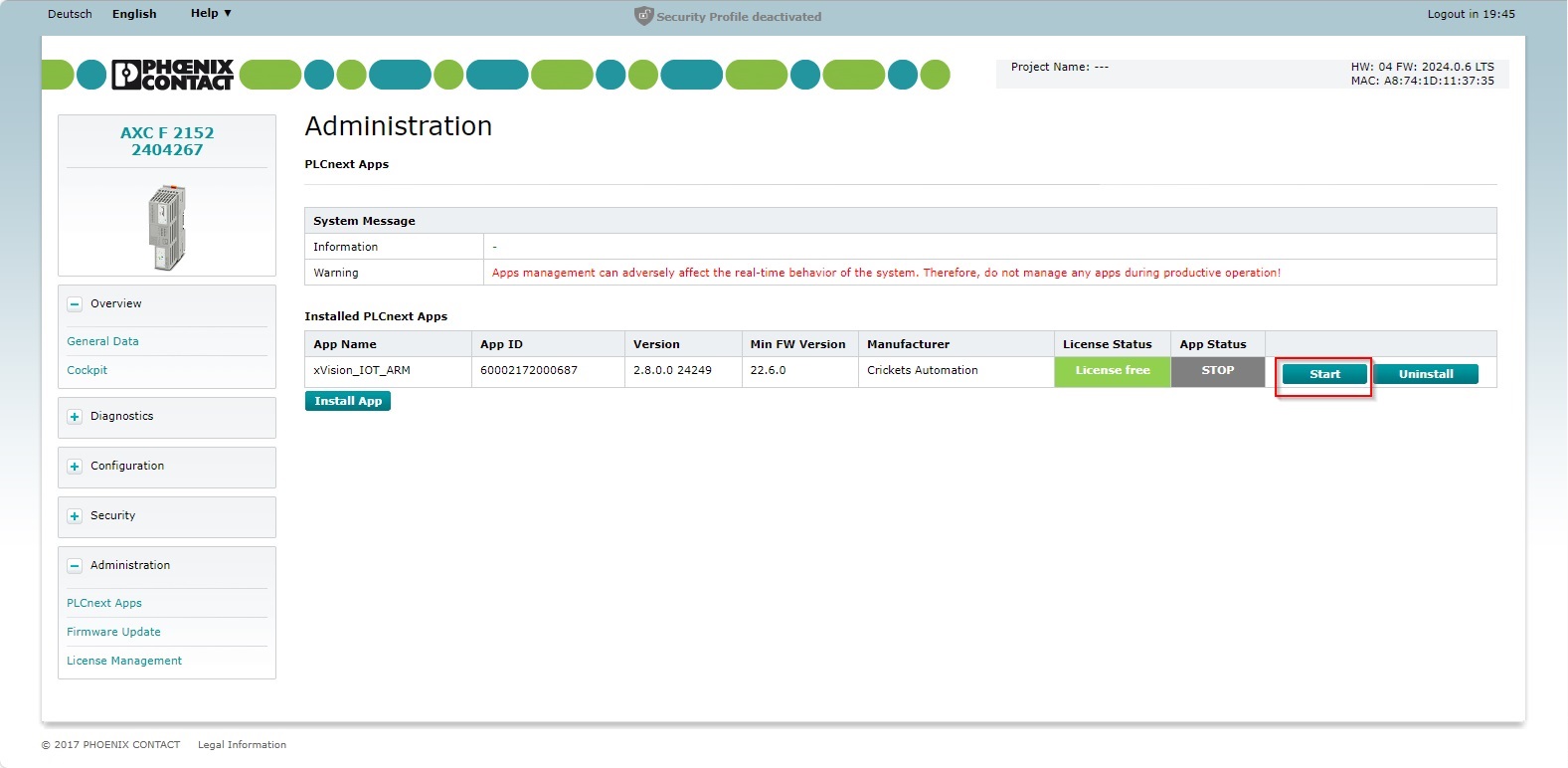
Task: Click the Install App button
Action: tap(348, 401)
